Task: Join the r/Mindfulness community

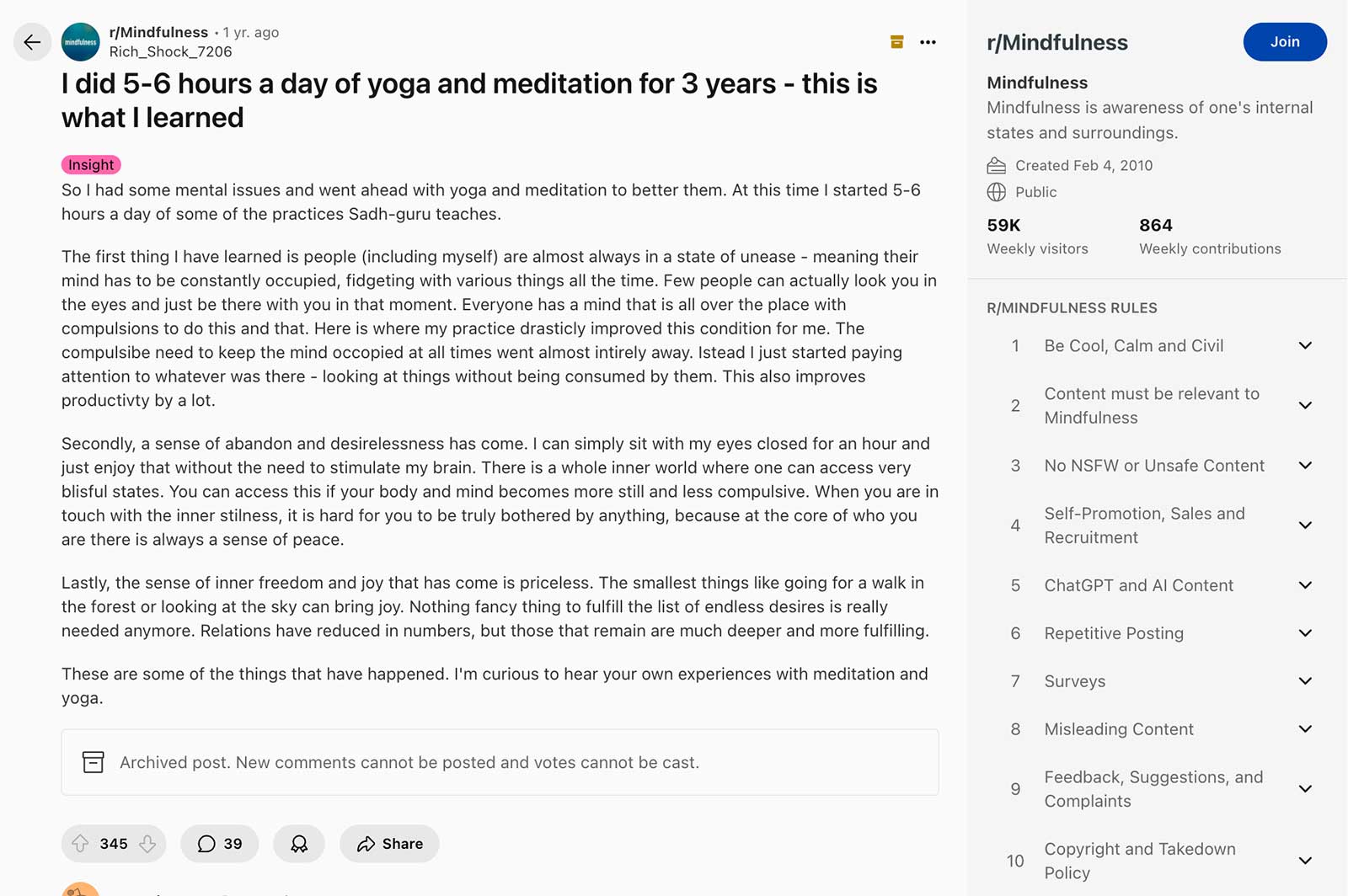Action: (x=1284, y=41)
